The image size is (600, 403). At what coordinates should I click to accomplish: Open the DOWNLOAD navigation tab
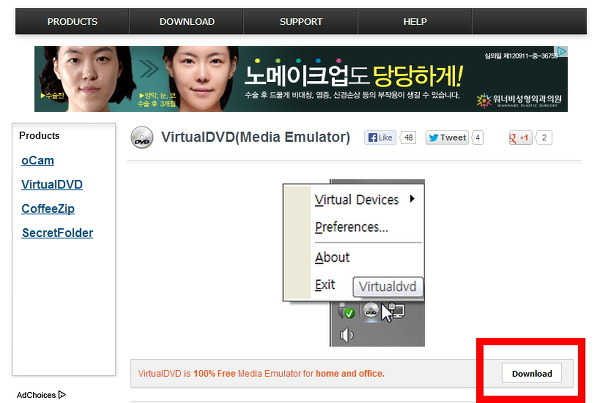(187, 21)
